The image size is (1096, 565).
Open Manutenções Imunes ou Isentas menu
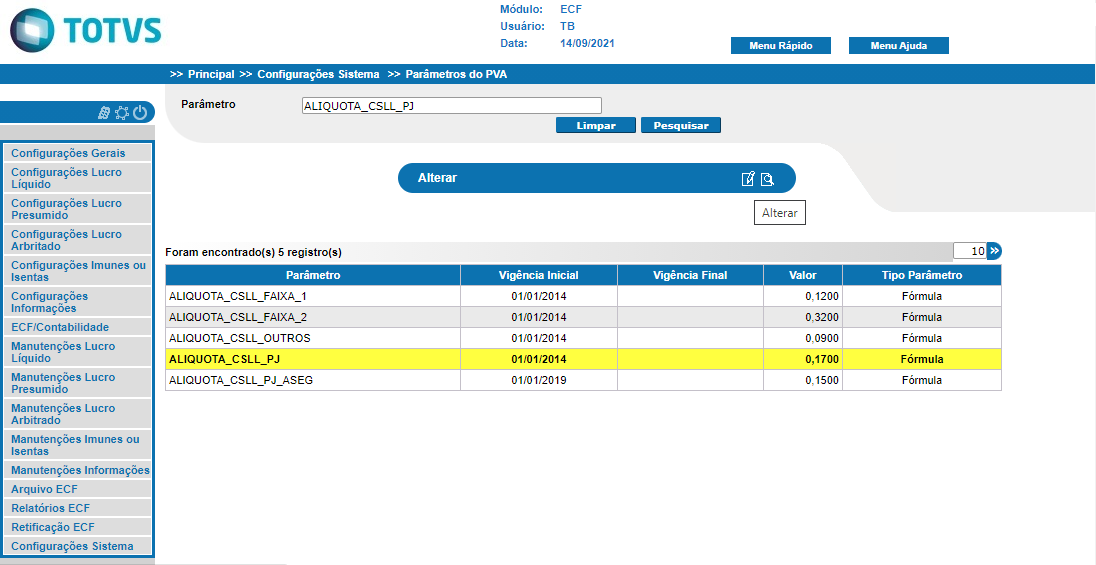coord(78,445)
